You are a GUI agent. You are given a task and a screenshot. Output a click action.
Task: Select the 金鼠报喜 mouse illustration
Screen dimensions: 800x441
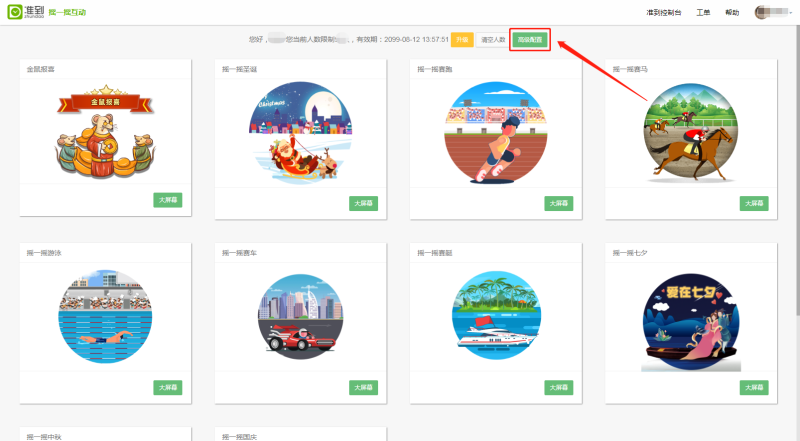105,132
